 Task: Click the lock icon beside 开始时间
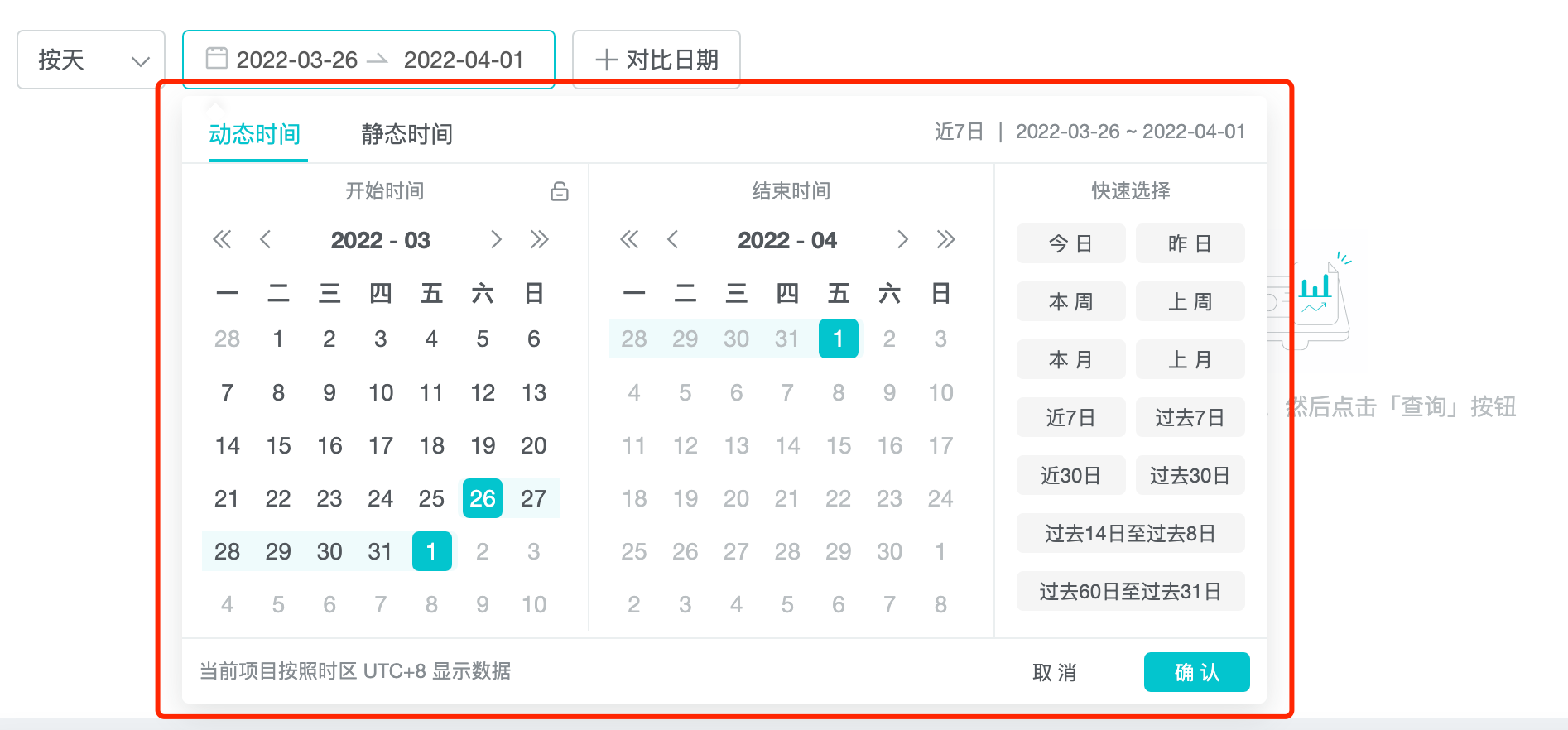[x=560, y=192]
